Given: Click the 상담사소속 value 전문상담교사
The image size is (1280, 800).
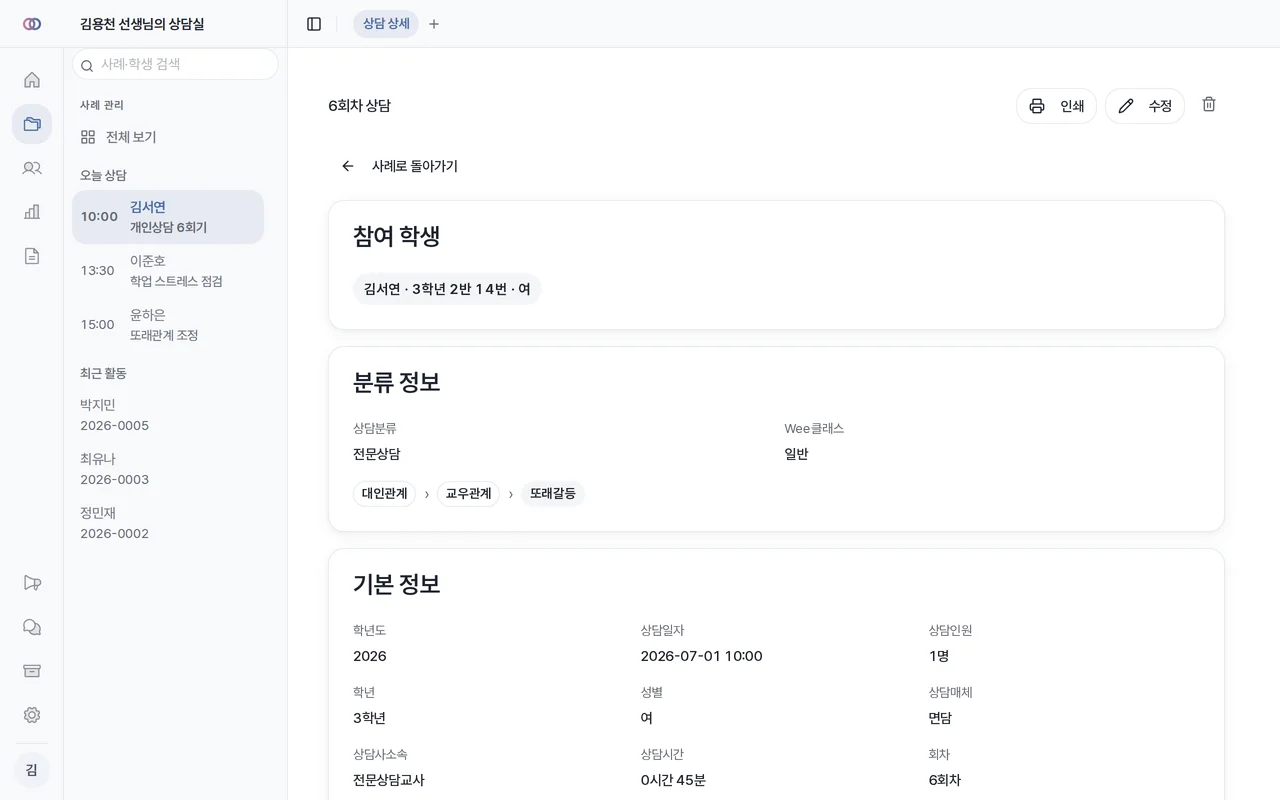Looking at the screenshot, I should pos(389,780).
